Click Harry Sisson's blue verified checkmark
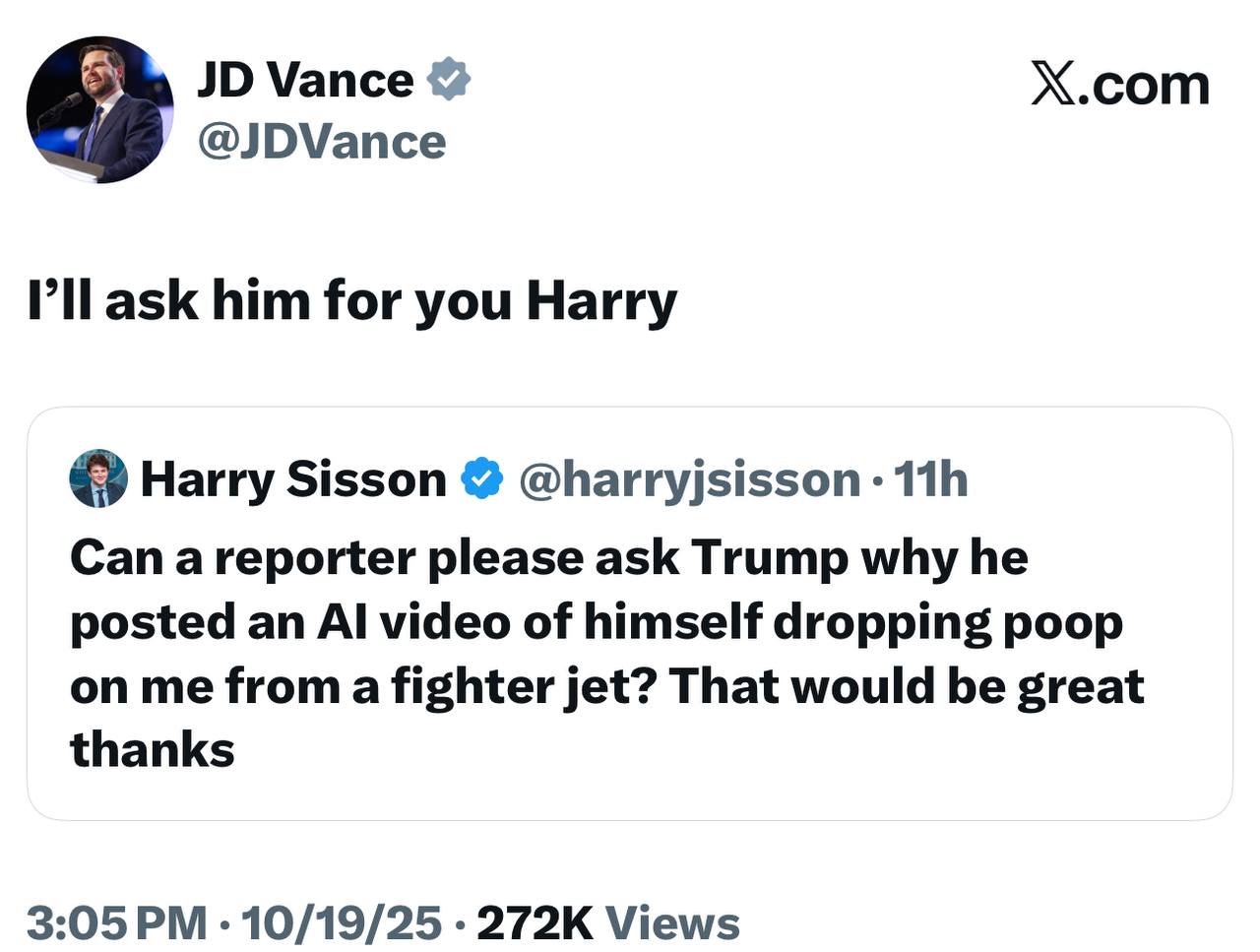 (x=482, y=479)
